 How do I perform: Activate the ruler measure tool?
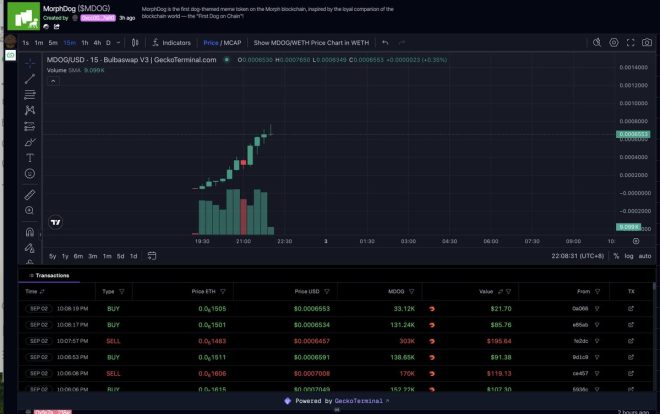29,195
